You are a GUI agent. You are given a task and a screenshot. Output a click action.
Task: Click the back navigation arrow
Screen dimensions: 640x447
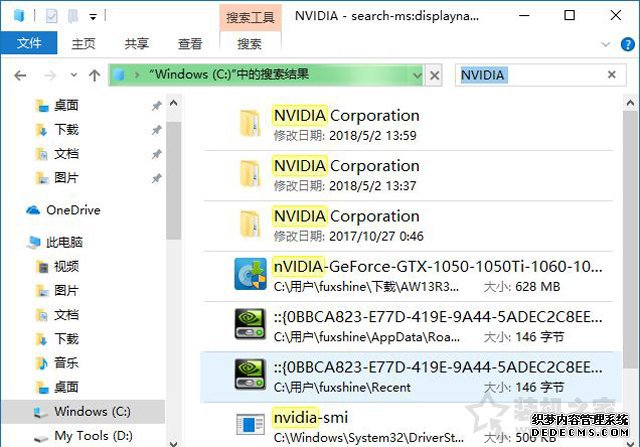[20, 75]
